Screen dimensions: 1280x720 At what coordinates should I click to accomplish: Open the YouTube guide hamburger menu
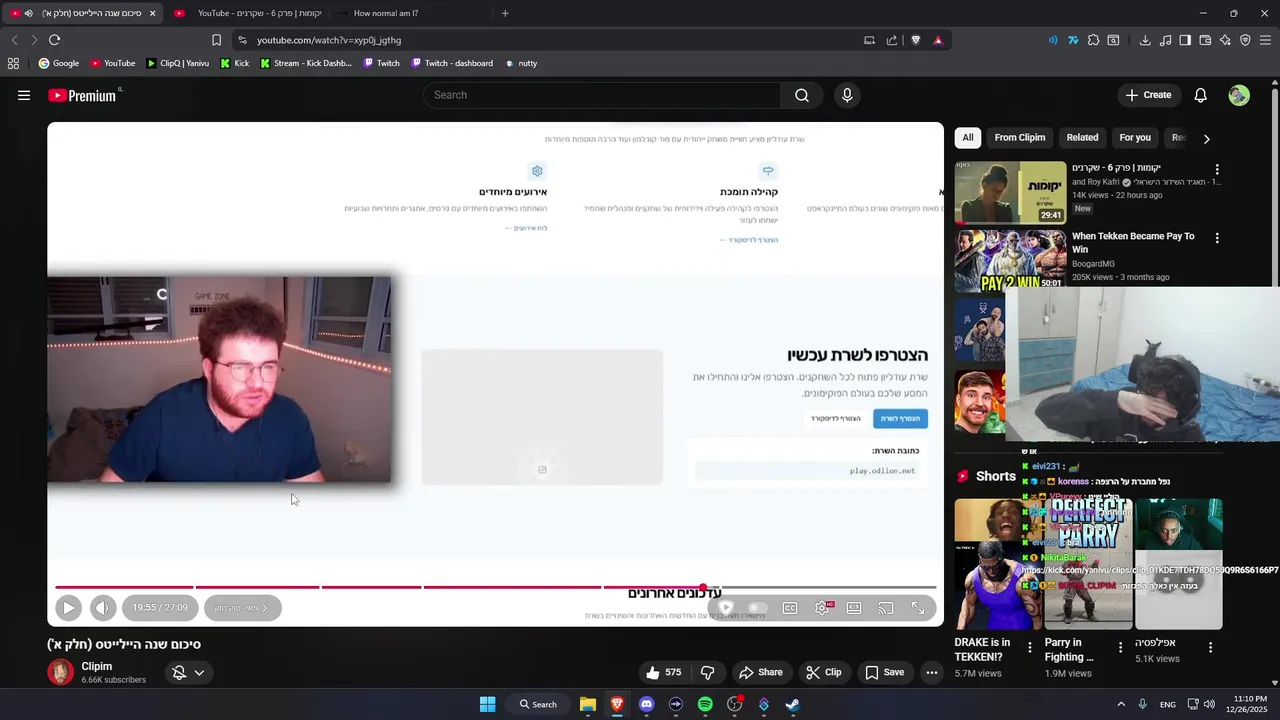[24, 95]
